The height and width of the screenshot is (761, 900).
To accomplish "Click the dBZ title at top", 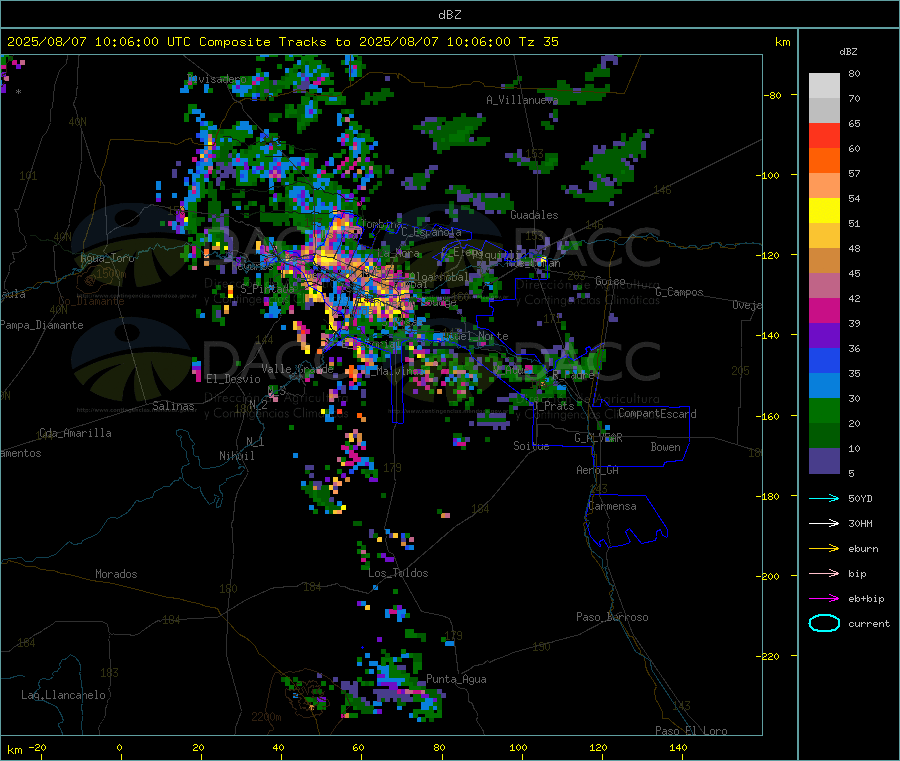I will tap(449, 15).
